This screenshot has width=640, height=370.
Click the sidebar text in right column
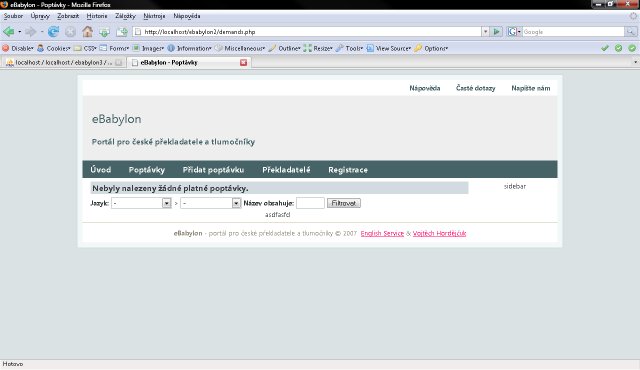click(515, 186)
